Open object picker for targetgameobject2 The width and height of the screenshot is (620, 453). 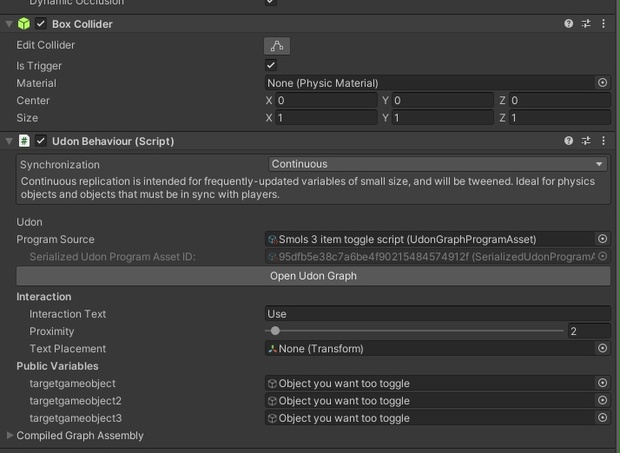[602, 401]
